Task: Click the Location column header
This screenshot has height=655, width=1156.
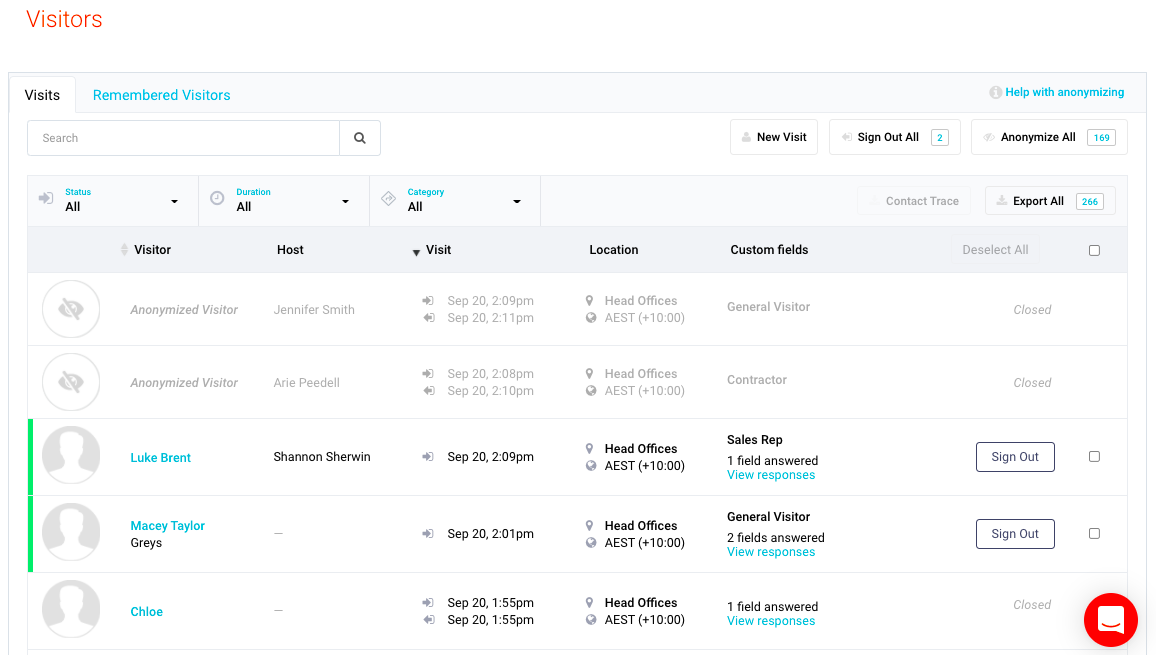Action: [613, 250]
